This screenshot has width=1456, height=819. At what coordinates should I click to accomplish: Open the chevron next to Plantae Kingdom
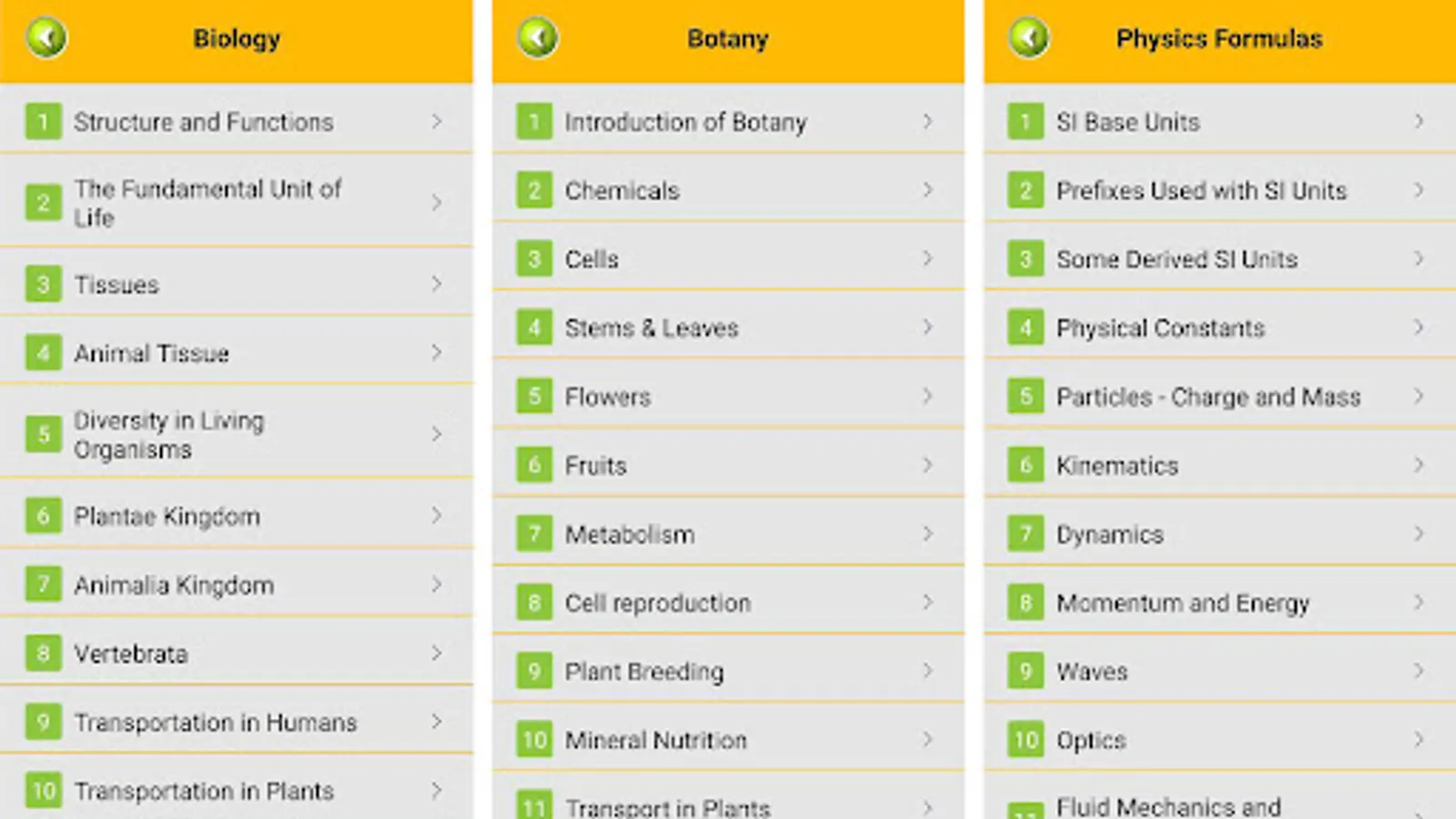[x=437, y=515]
